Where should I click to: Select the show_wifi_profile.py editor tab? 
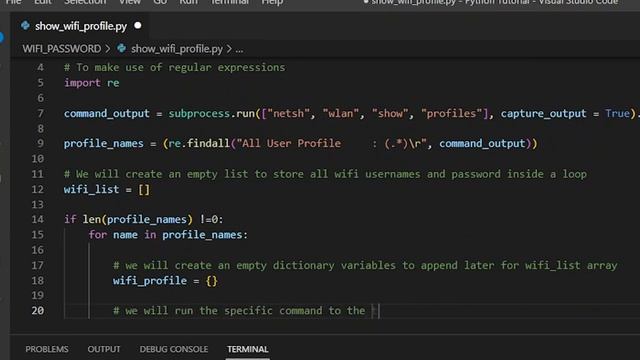pos(80,26)
